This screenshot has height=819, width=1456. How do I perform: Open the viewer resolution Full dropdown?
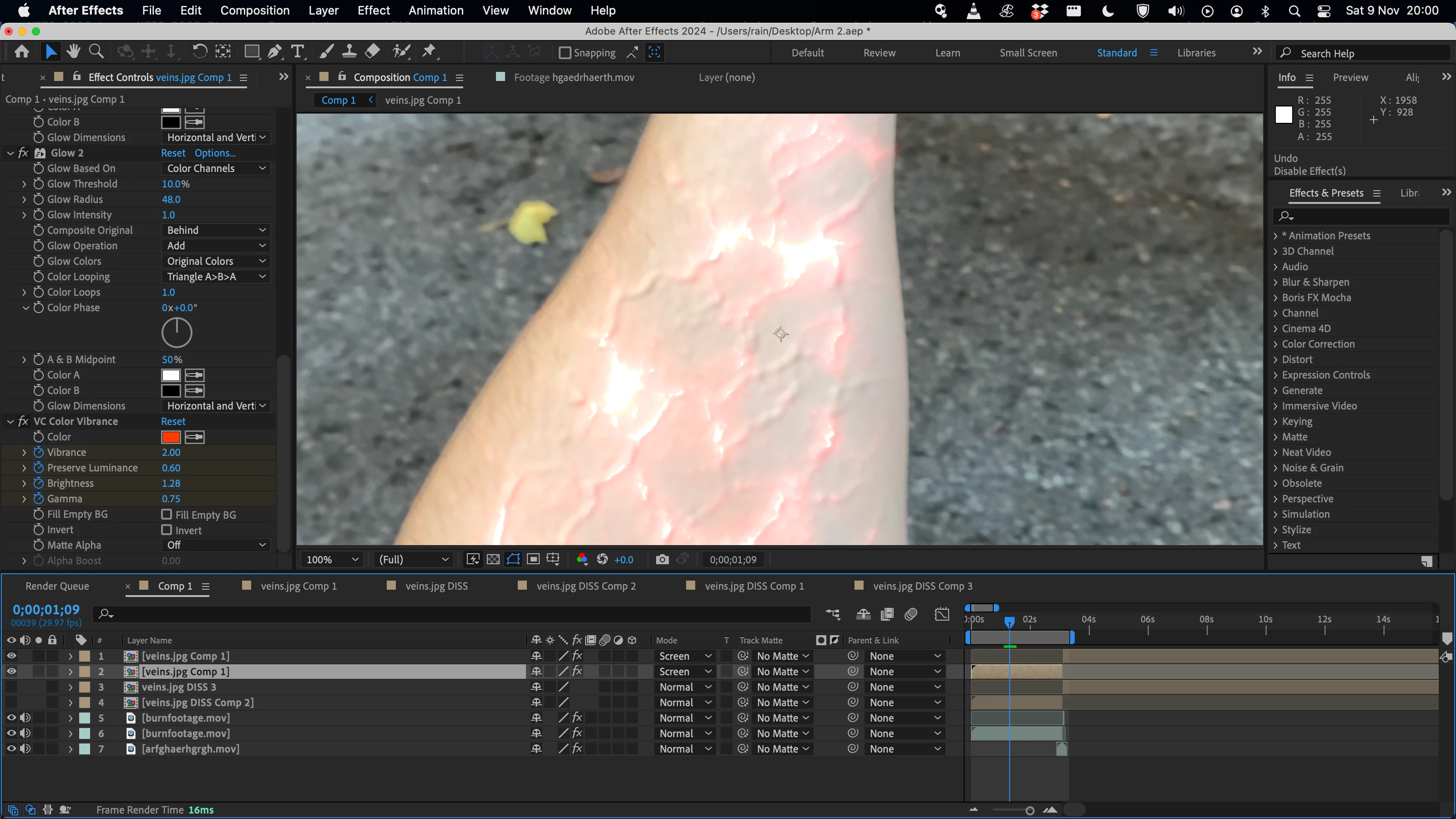click(x=413, y=560)
